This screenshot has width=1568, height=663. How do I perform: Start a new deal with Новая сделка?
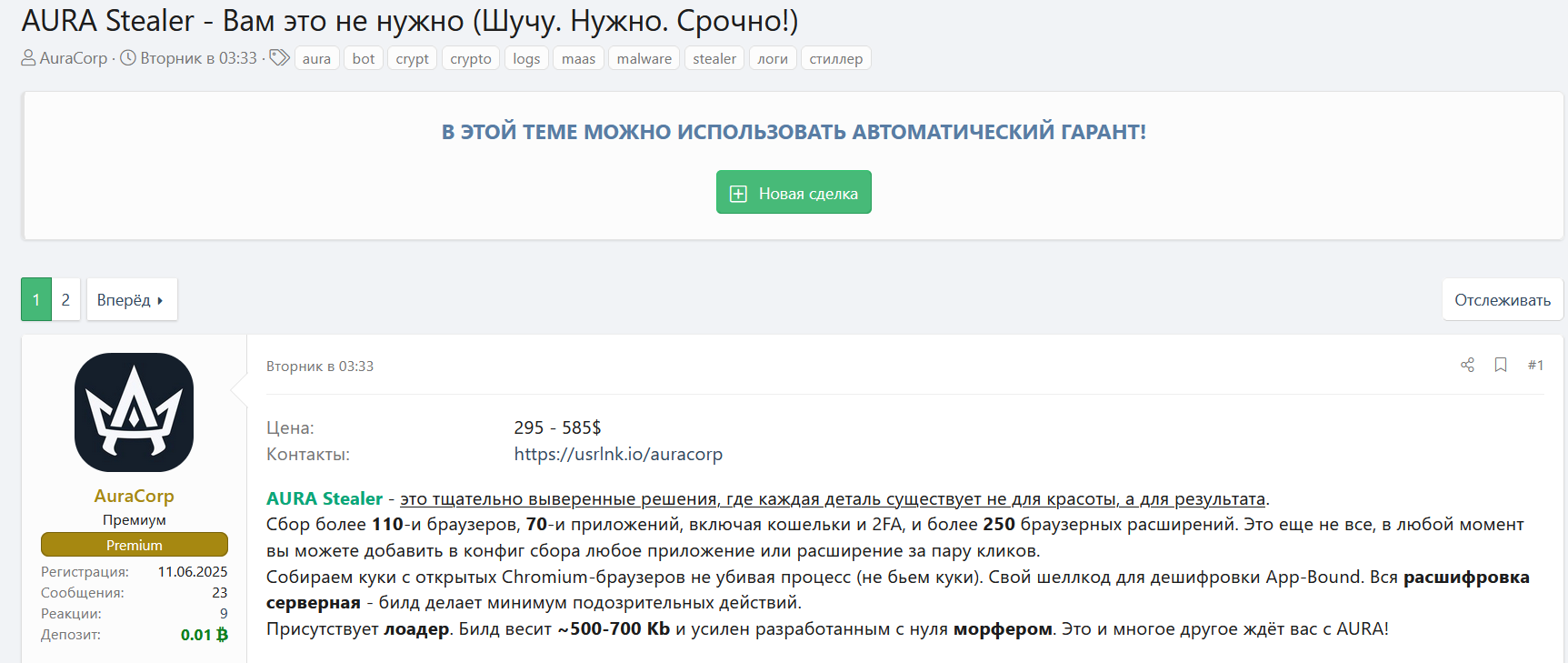pyautogui.click(x=794, y=192)
